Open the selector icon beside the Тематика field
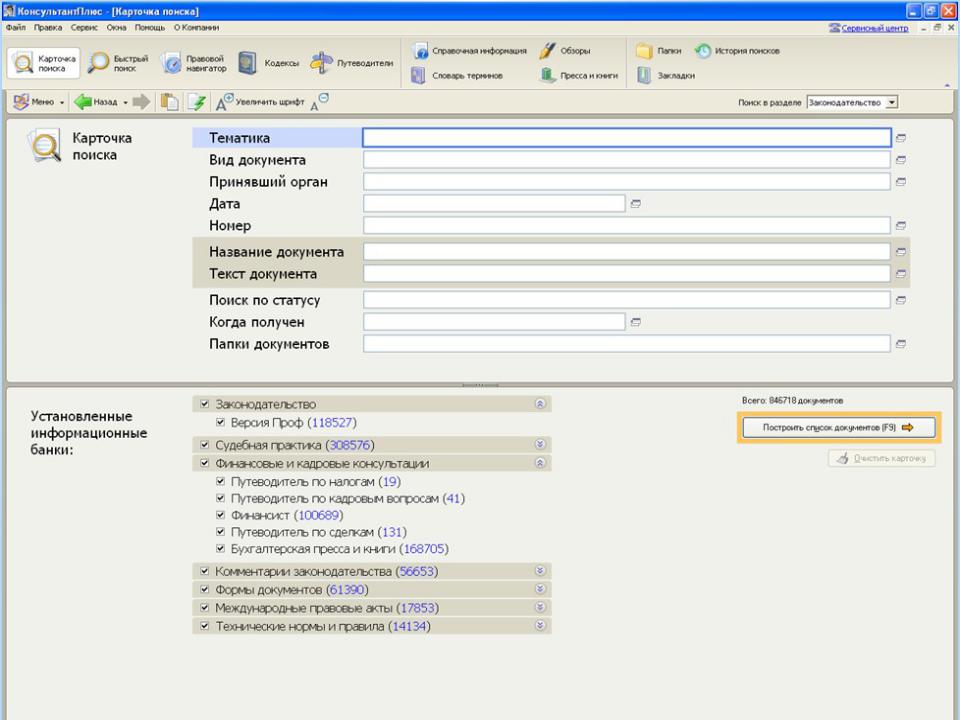Image resolution: width=960 pixels, height=720 pixels. click(901, 138)
